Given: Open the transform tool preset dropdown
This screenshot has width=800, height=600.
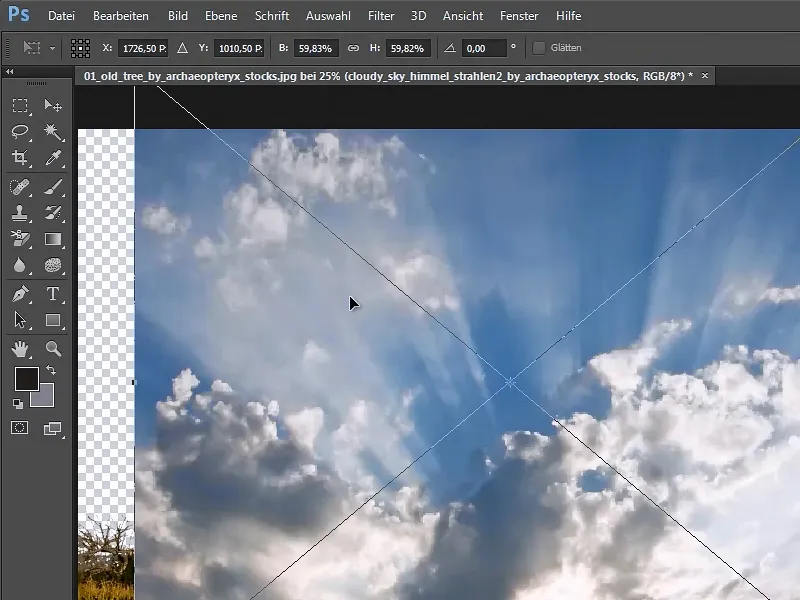Looking at the screenshot, I should [52, 48].
